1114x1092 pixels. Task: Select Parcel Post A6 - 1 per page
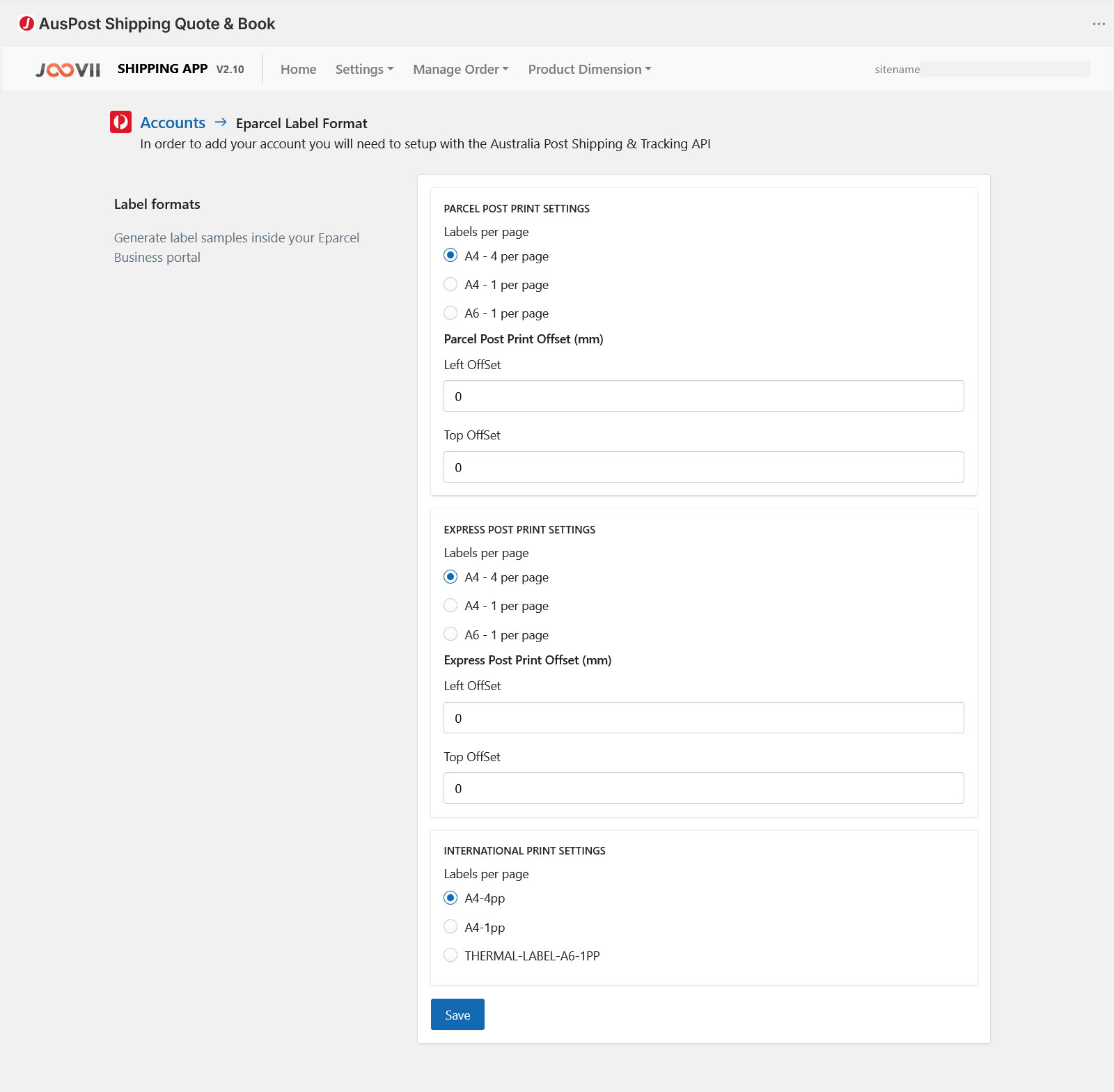click(x=450, y=313)
